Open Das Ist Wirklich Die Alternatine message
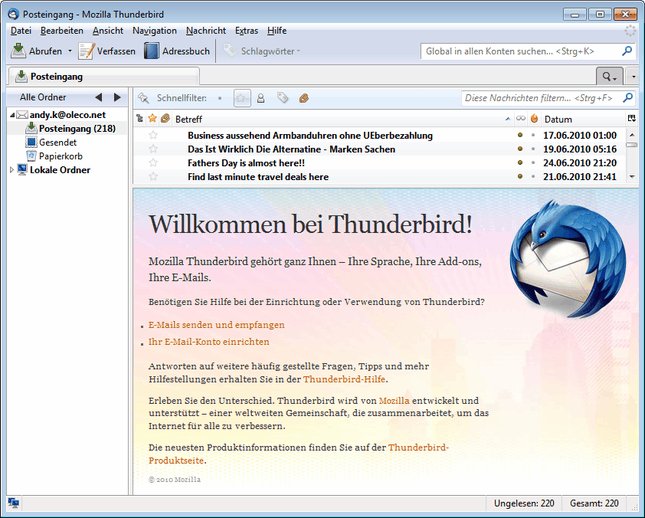The width and height of the screenshot is (645, 518). 291,149
